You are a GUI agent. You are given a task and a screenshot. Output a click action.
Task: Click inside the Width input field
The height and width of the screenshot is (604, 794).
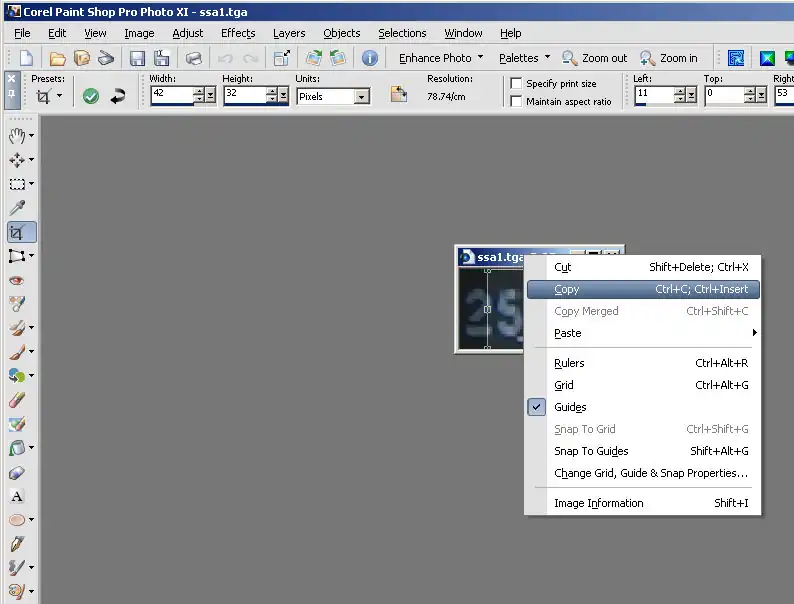pos(171,95)
